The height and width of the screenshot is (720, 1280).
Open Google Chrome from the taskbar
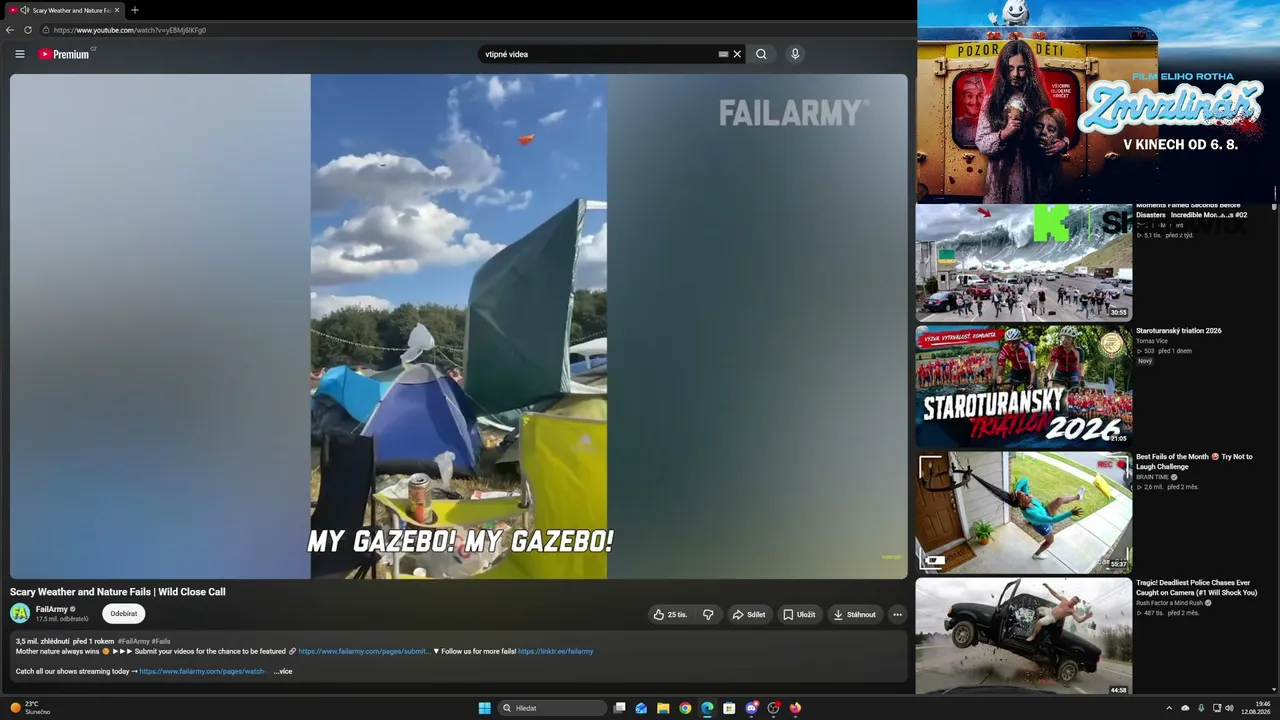coord(685,708)
